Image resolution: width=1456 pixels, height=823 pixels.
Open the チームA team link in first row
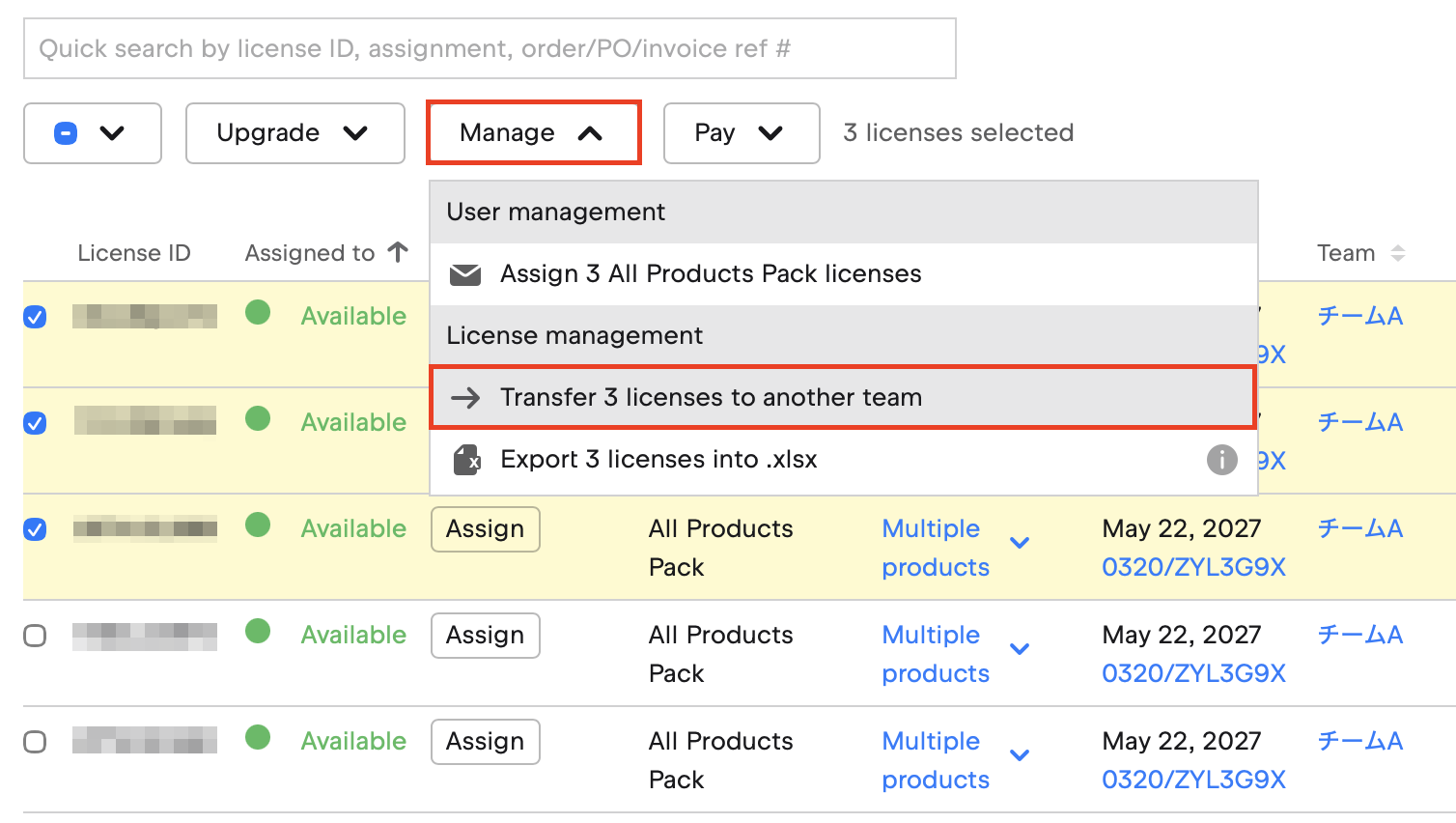pyautogui.click(x=1360, y=316)
